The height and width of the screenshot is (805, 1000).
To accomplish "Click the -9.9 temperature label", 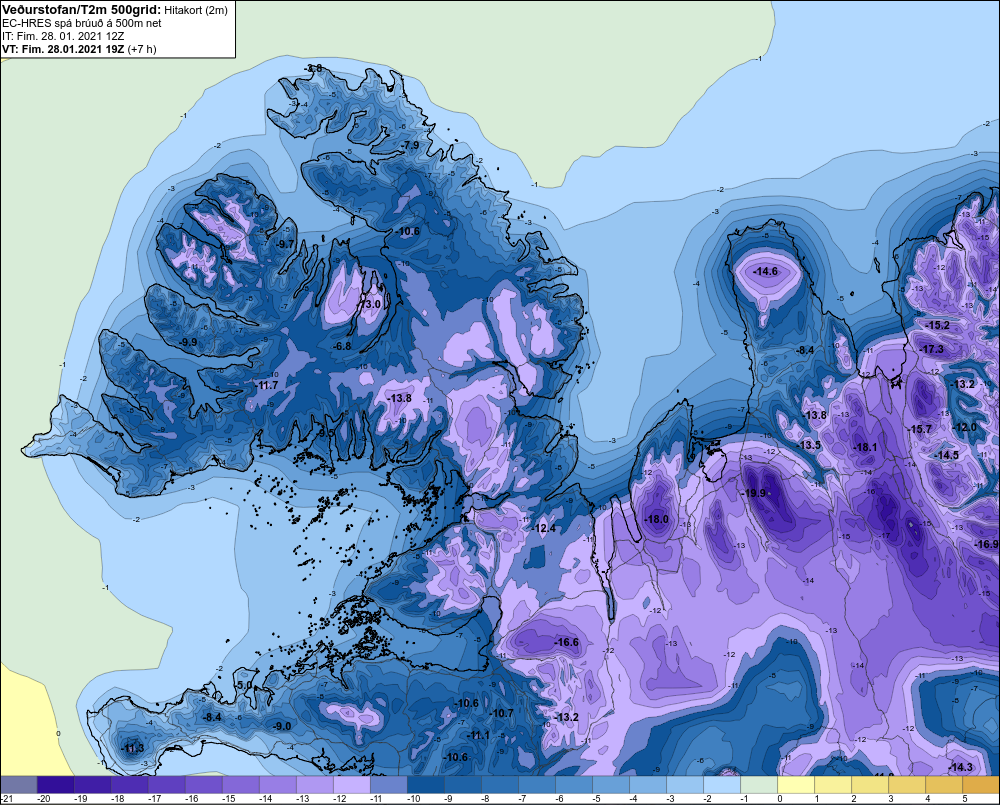I will click(x=188, y=342).
